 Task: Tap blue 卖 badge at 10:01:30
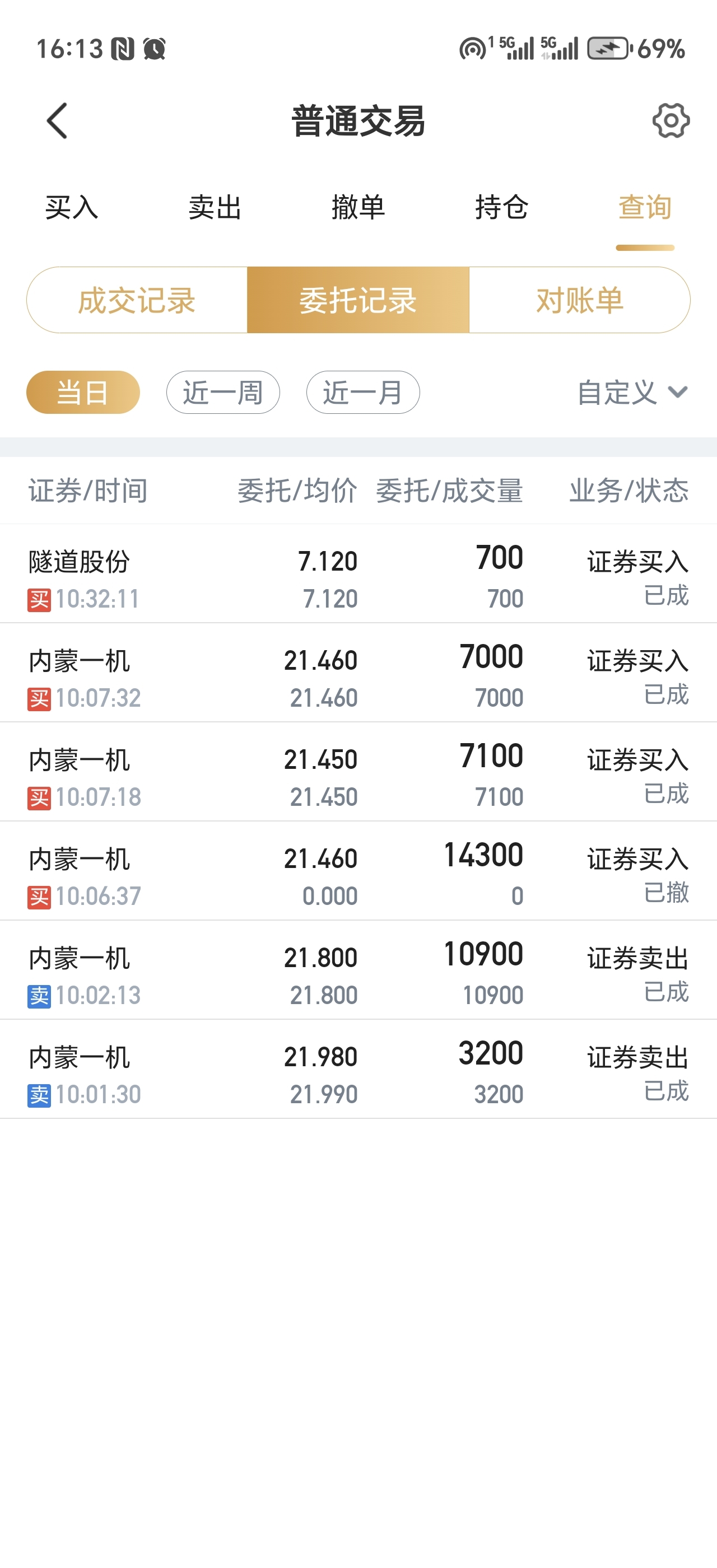click(x=39, y=1096)
